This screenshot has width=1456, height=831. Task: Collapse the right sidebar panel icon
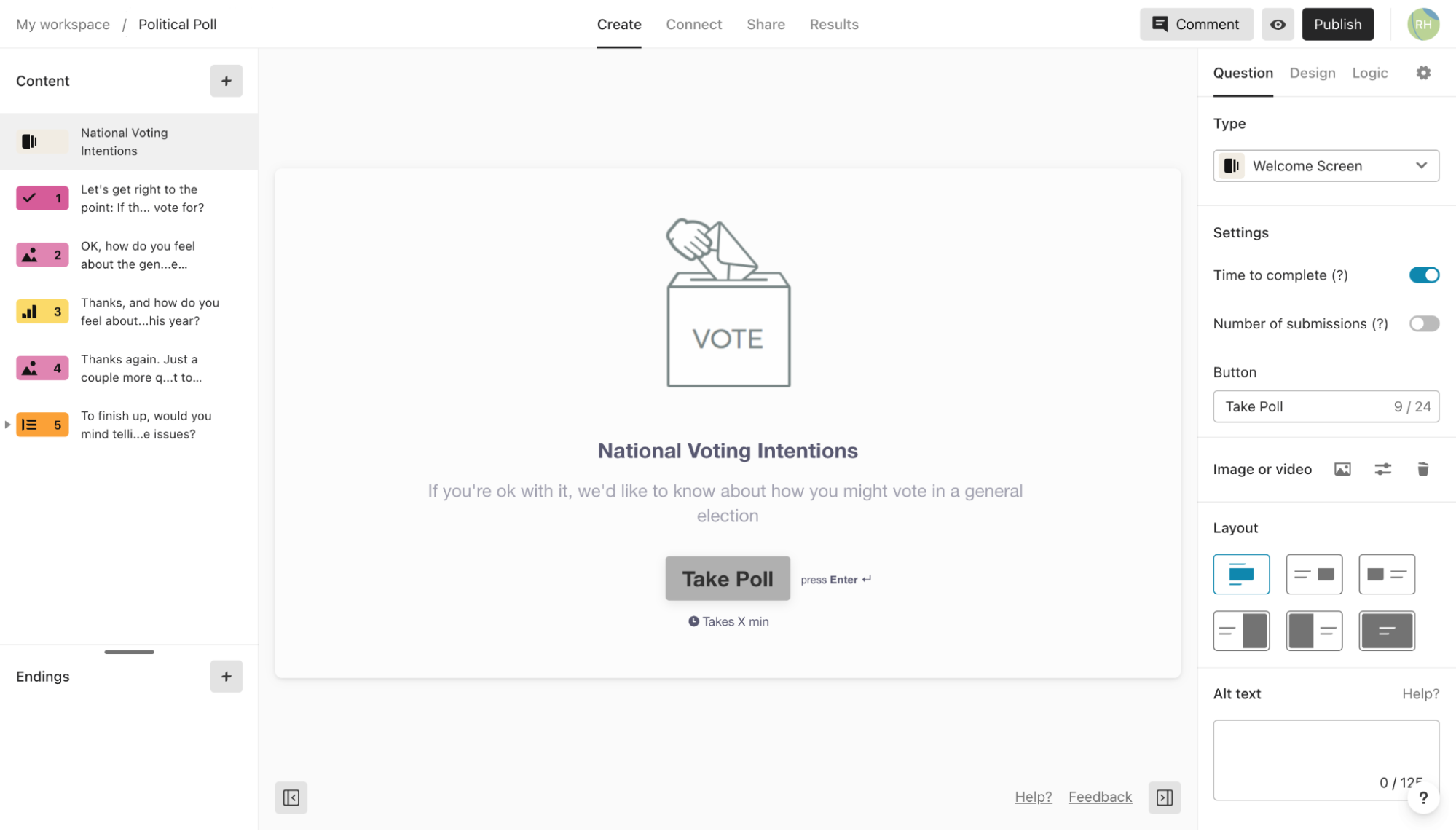pyautogui.click(x=1165, y=797)
